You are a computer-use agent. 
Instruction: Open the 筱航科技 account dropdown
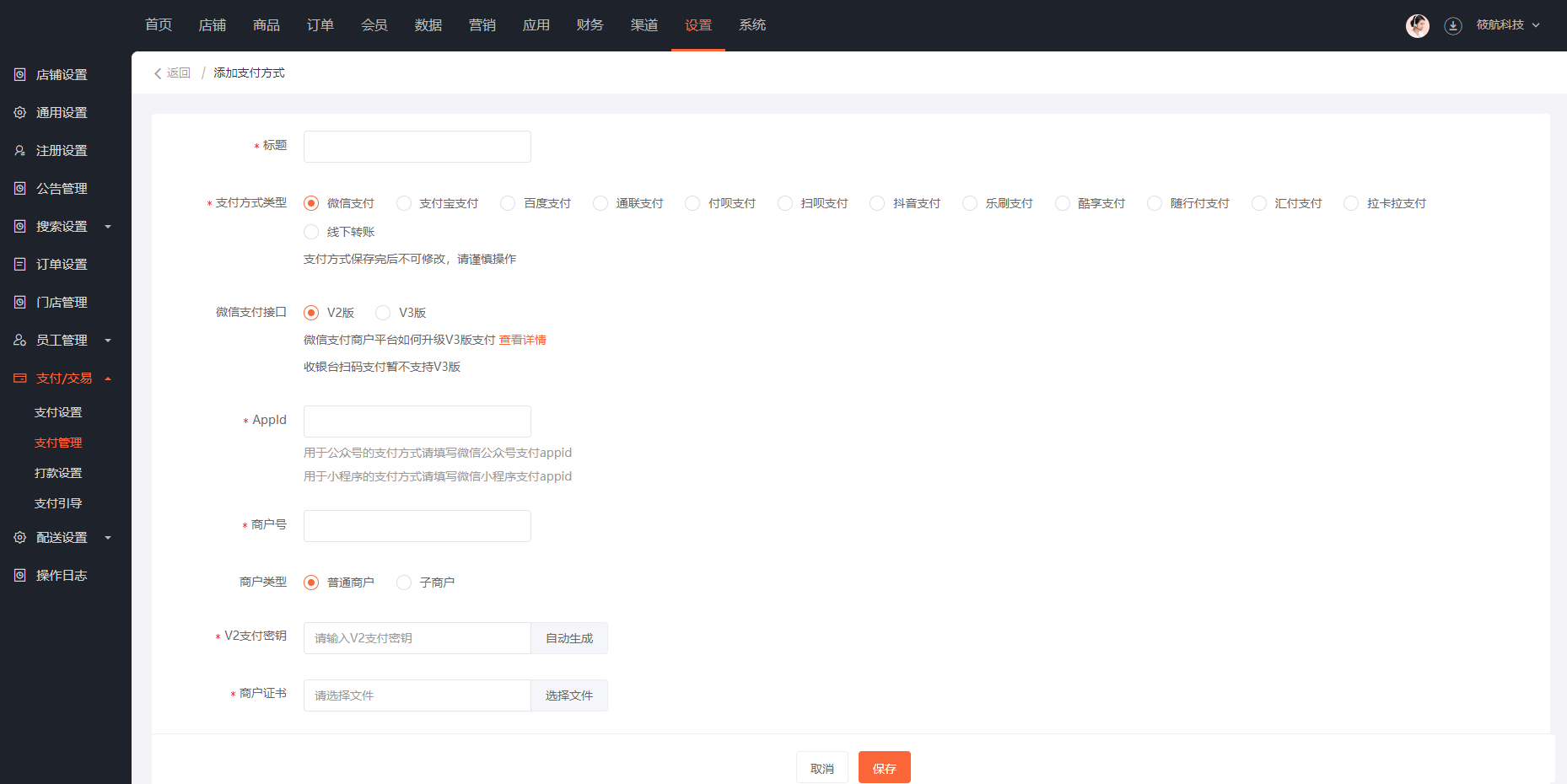point(1508,25)
